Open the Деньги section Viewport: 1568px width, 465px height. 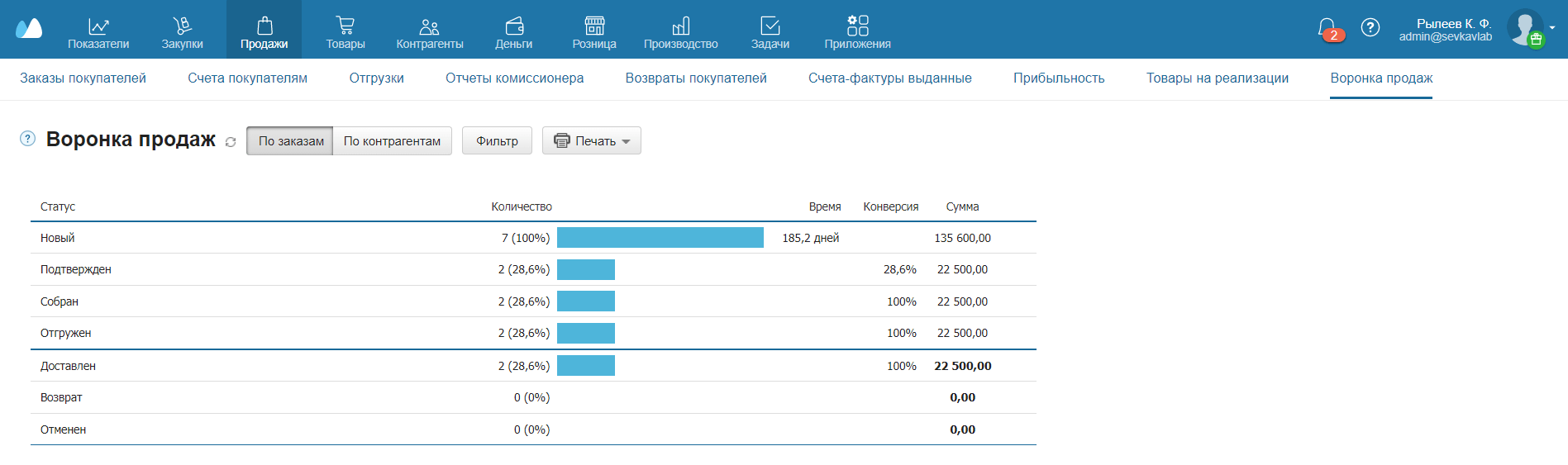[x=514, y=33]
